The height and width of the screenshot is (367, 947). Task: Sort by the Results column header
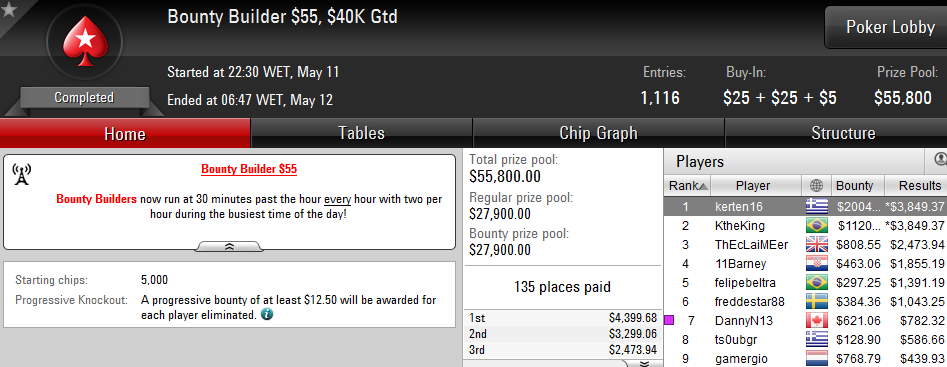point(916,186)
